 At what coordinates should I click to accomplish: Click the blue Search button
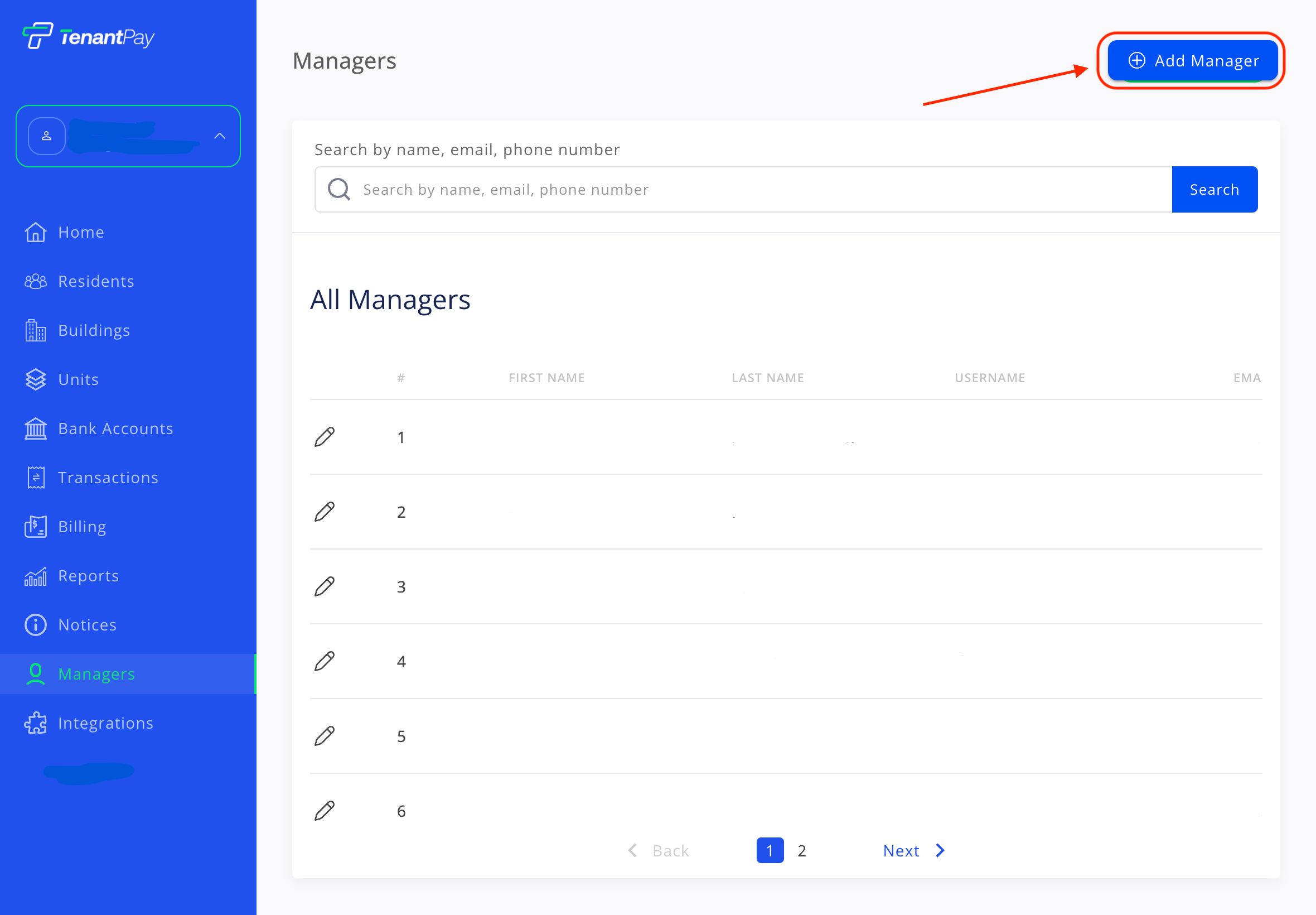[x=1214, y=189]
